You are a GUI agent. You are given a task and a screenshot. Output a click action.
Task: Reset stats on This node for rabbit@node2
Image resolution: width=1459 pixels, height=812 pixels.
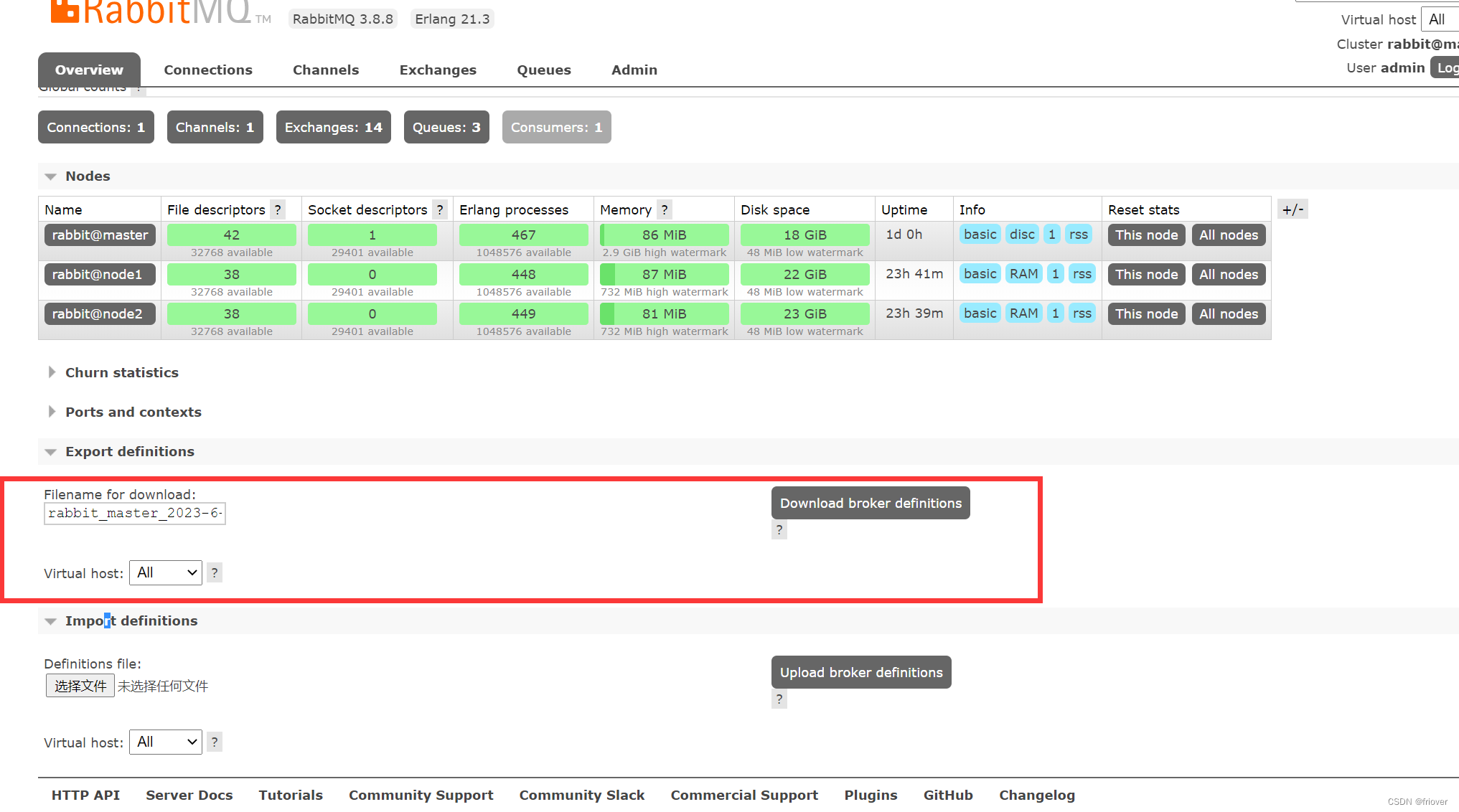(x=1146, y=313)
